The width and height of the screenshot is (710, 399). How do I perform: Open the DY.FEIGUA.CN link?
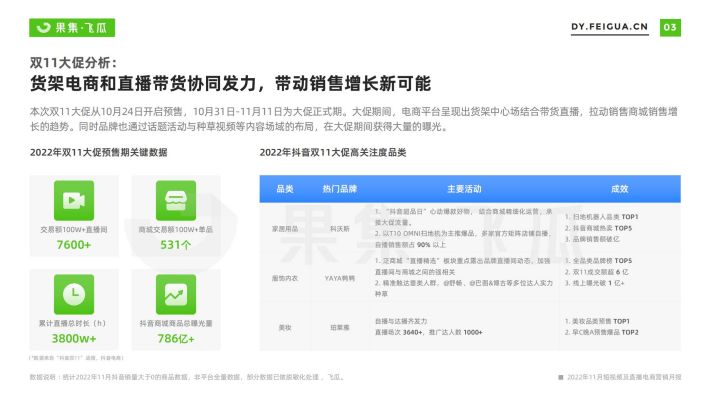609,27
